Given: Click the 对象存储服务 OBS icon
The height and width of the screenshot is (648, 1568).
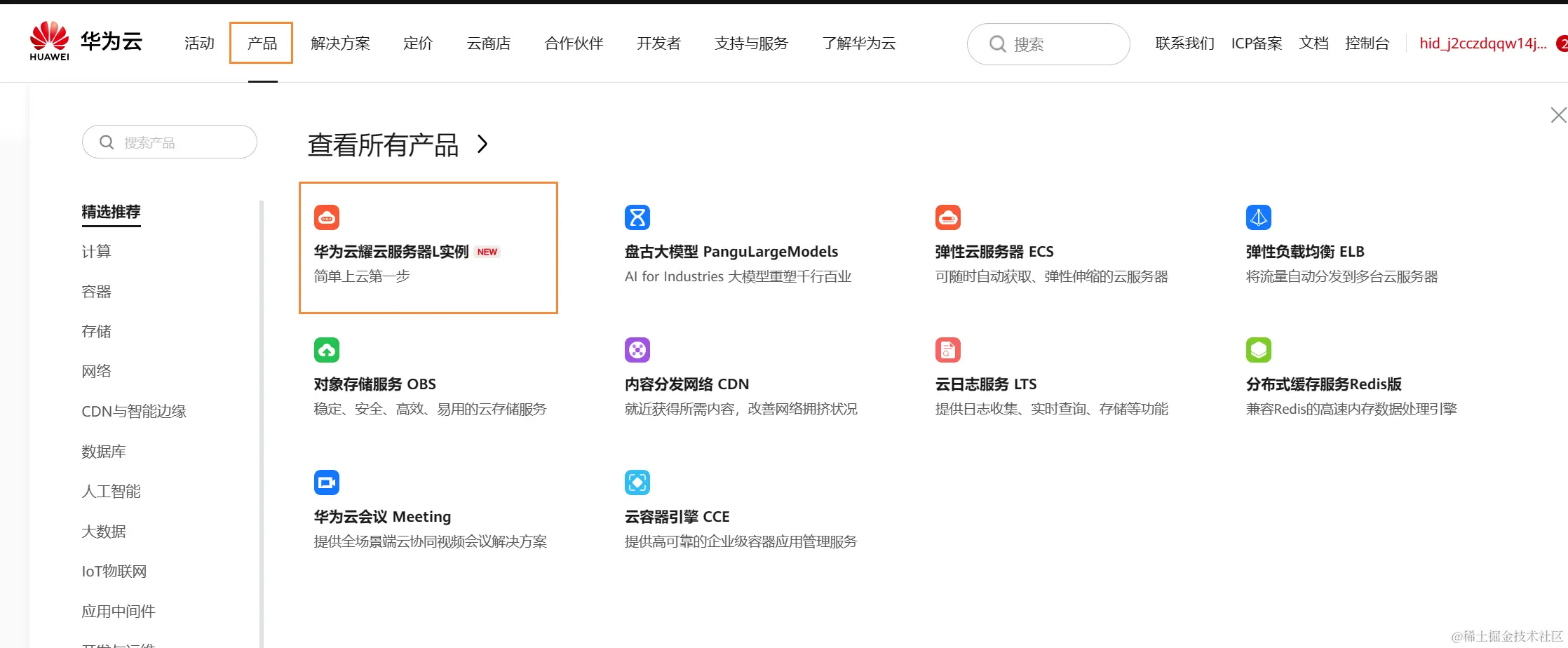Looking at the screenshot, I should [327, 350].
